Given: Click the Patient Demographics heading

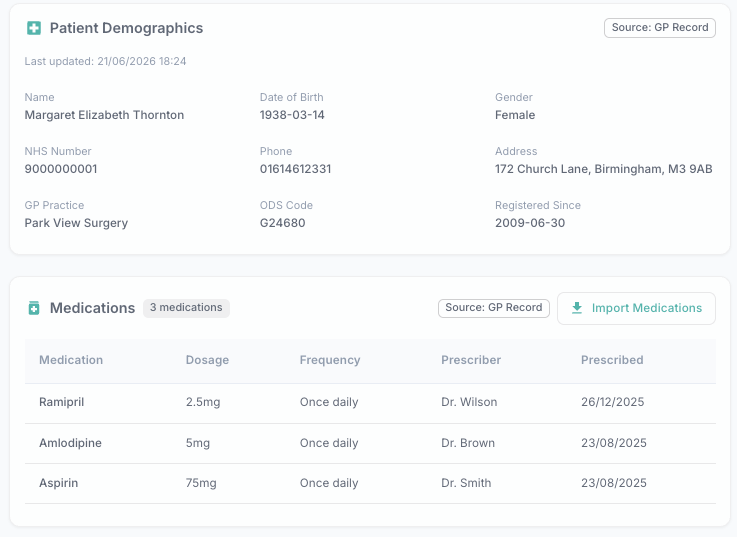Looking at the screenshot, I should pyautogui.click(x=126, y=28).
